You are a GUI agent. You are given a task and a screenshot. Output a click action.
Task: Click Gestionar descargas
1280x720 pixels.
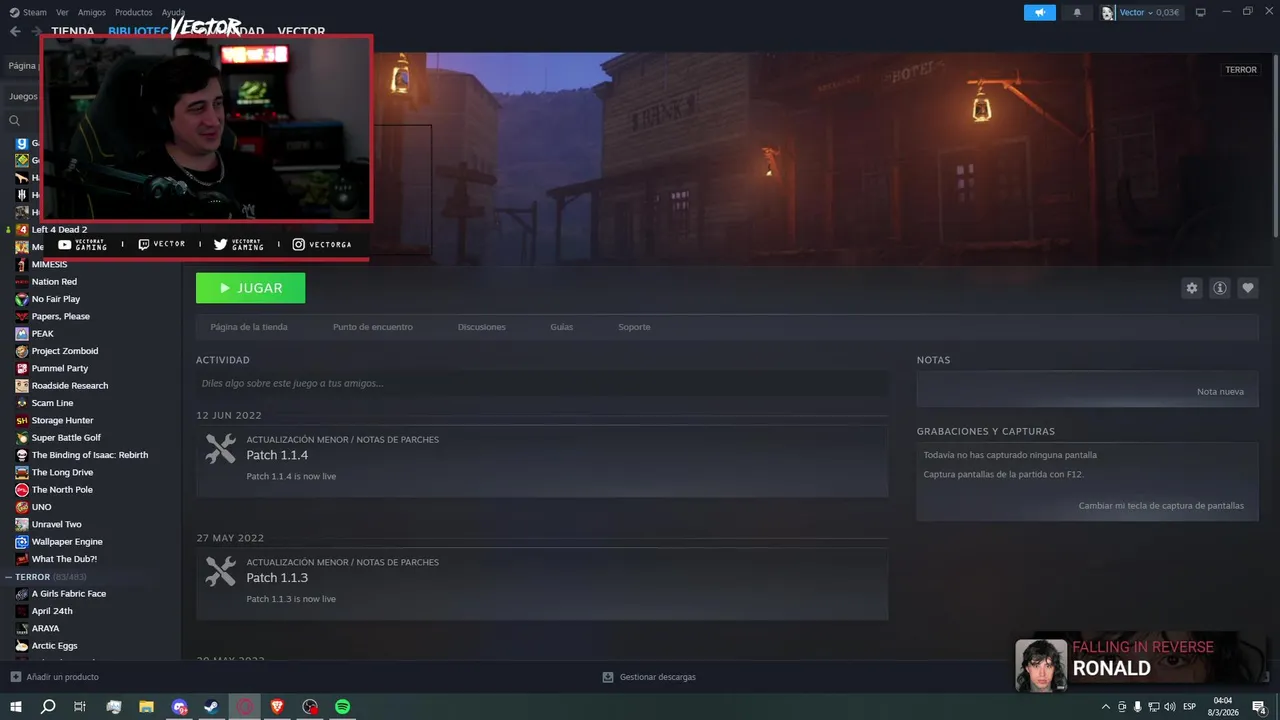tap(657, 677)
